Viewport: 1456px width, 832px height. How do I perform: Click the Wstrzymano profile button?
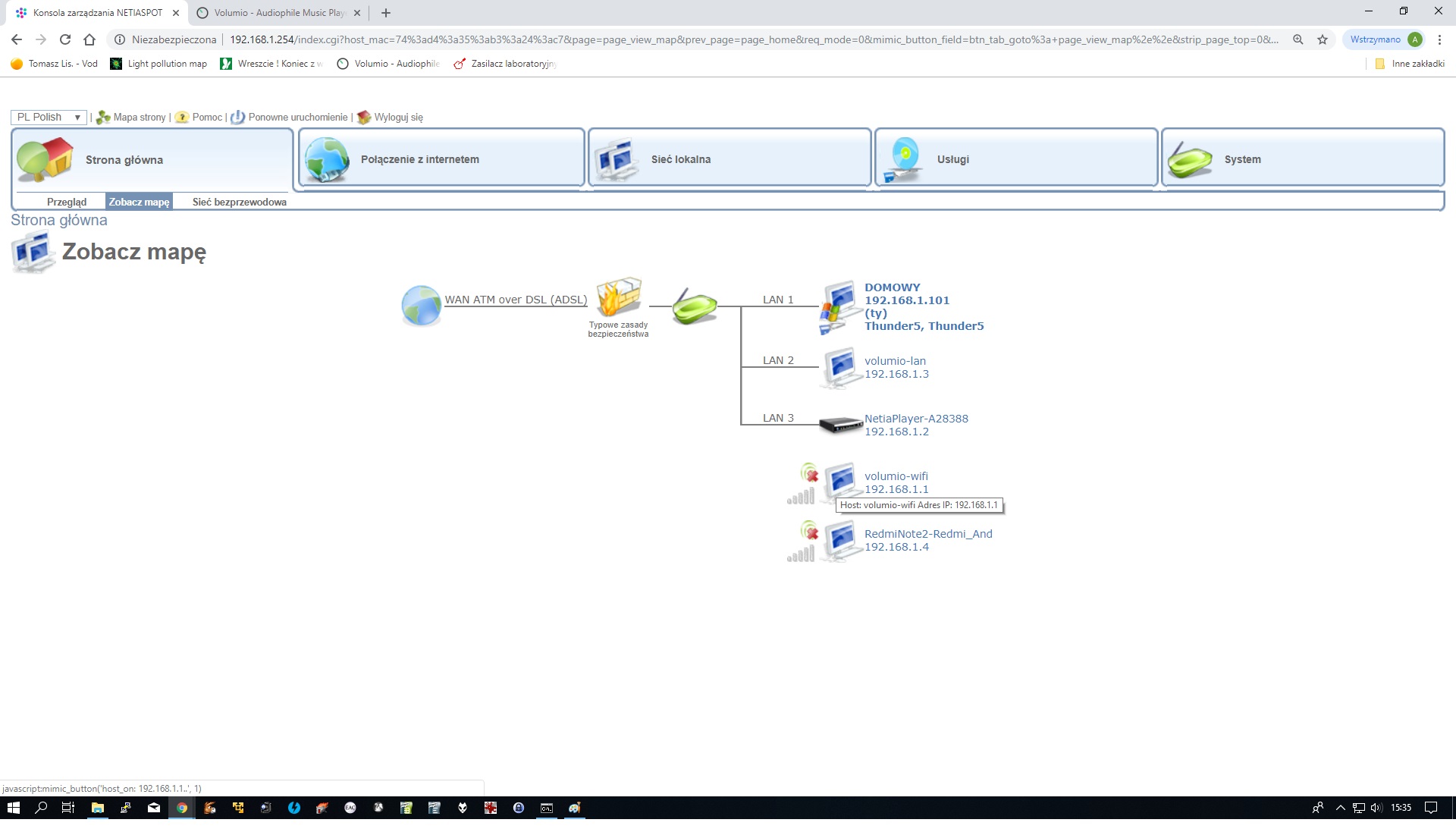tap(1385, 39)
